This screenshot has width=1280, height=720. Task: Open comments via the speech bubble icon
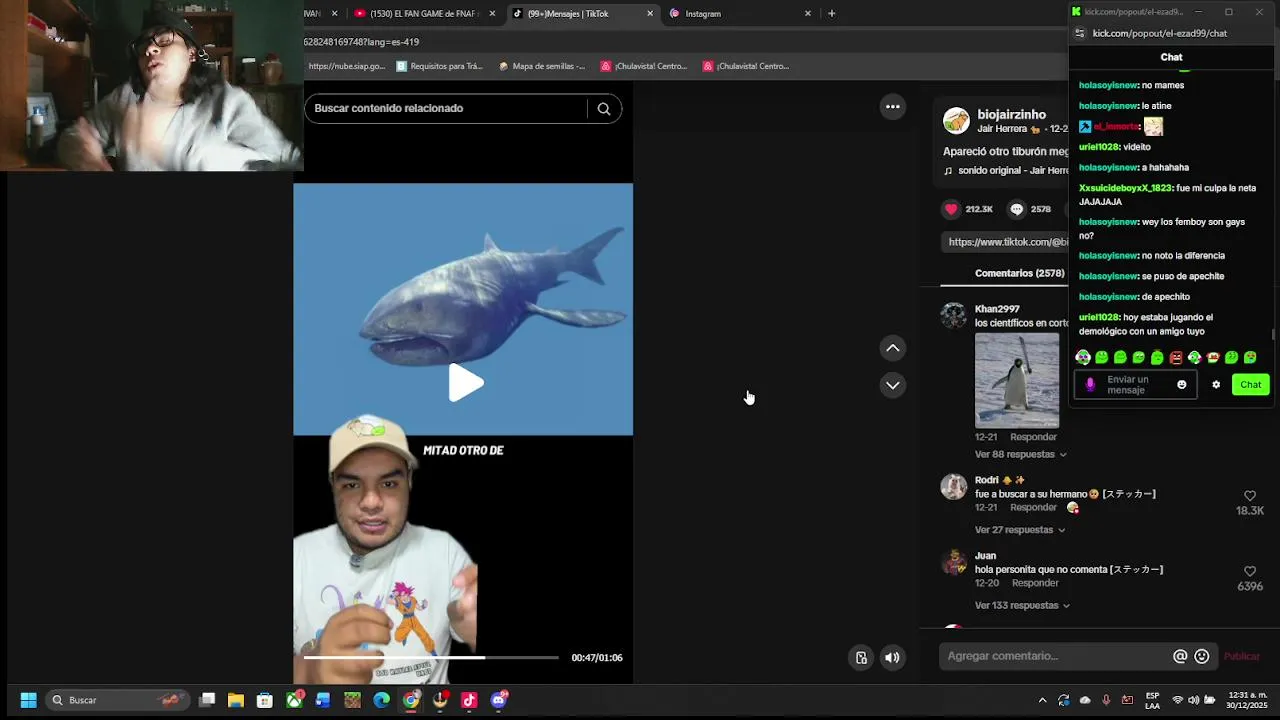coord(1017,209)
